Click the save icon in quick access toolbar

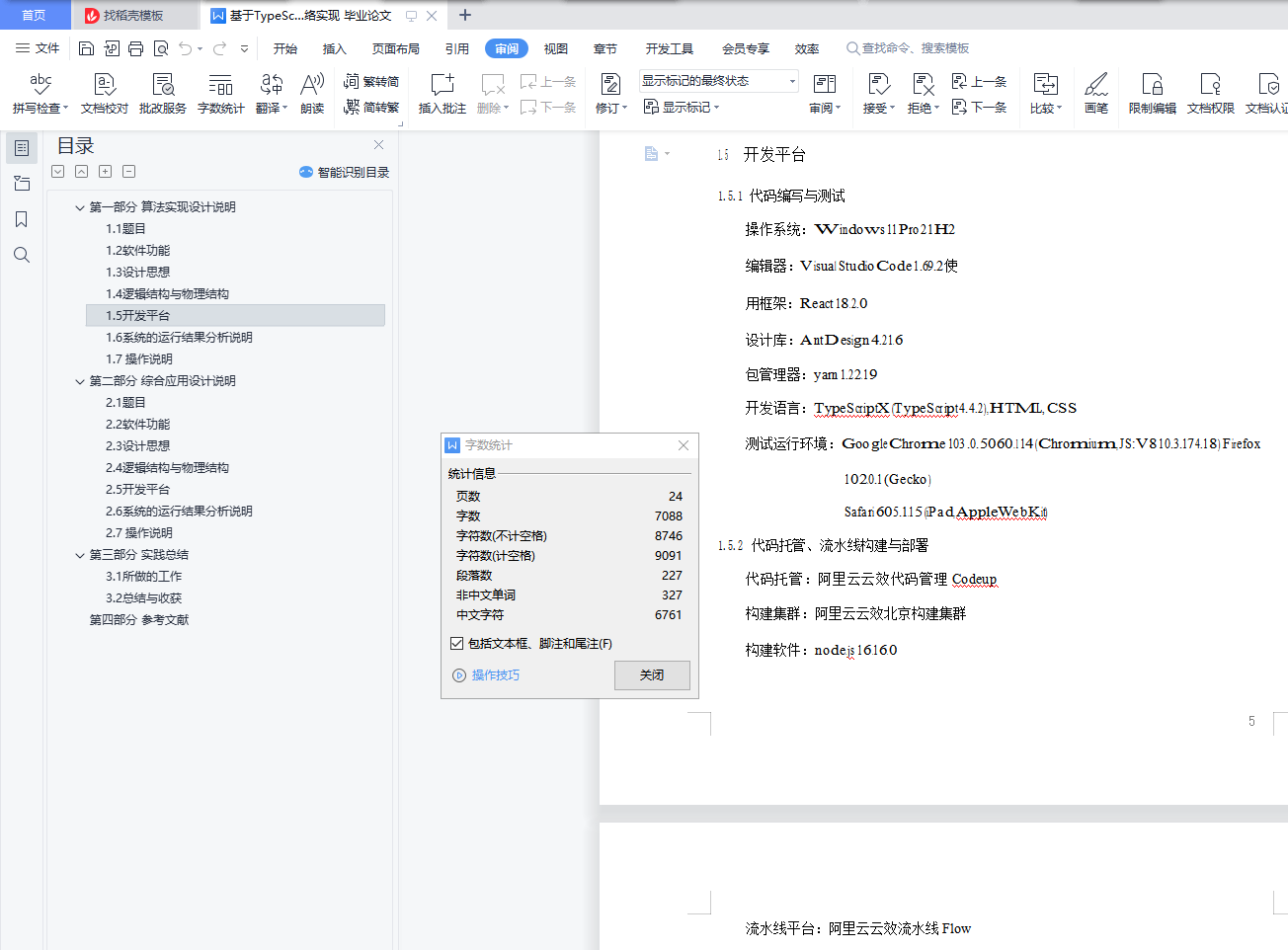(86, 48)
